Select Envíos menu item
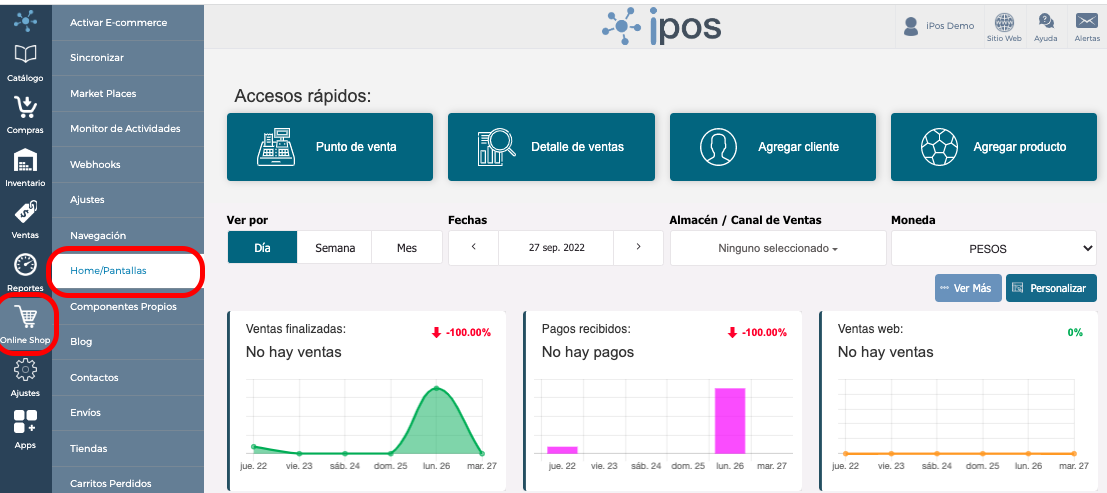This screenshot has height=493, width=1107. (x=128, y=412)
